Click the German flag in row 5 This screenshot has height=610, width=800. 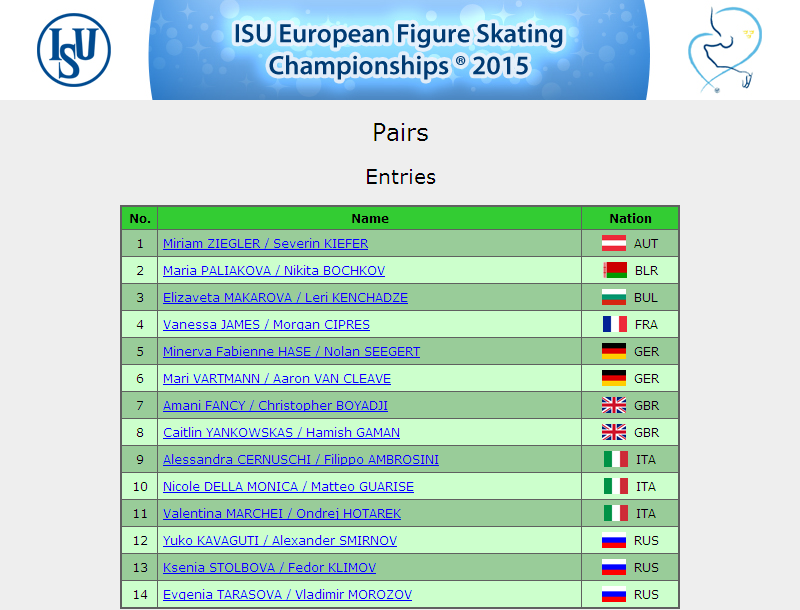[614, 351]
